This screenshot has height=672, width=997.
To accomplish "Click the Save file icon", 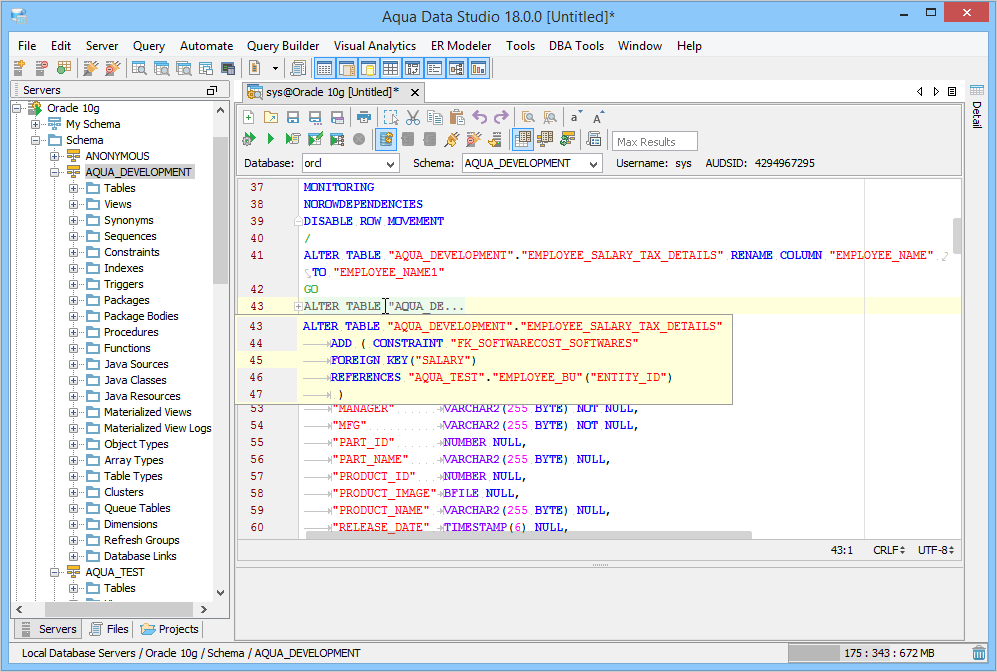I will (x=293, y=117).
